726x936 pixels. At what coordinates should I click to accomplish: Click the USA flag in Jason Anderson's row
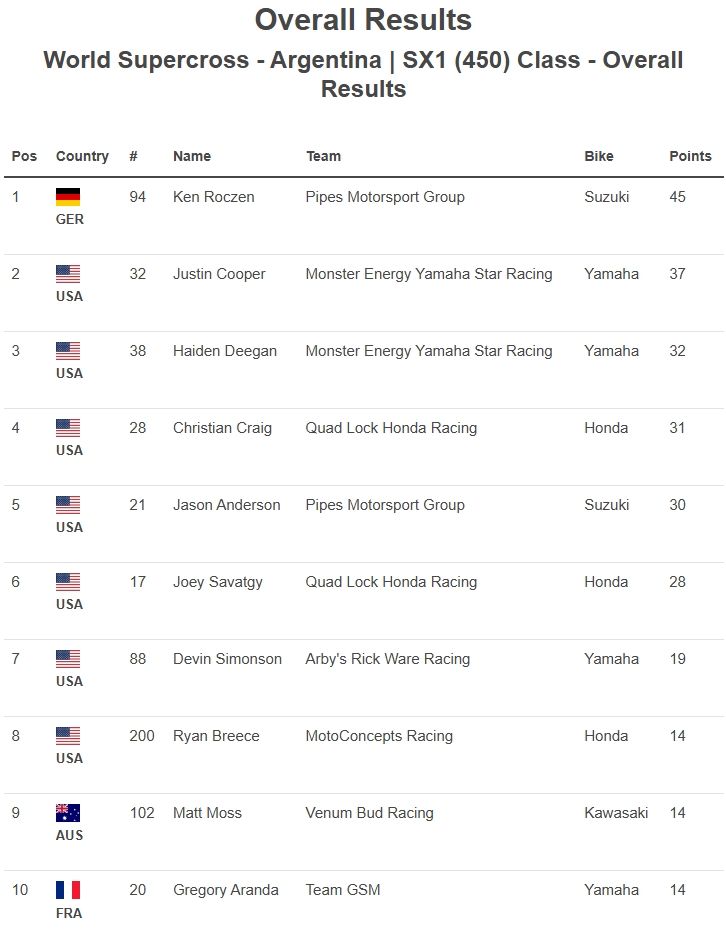(x=68, y=505)
